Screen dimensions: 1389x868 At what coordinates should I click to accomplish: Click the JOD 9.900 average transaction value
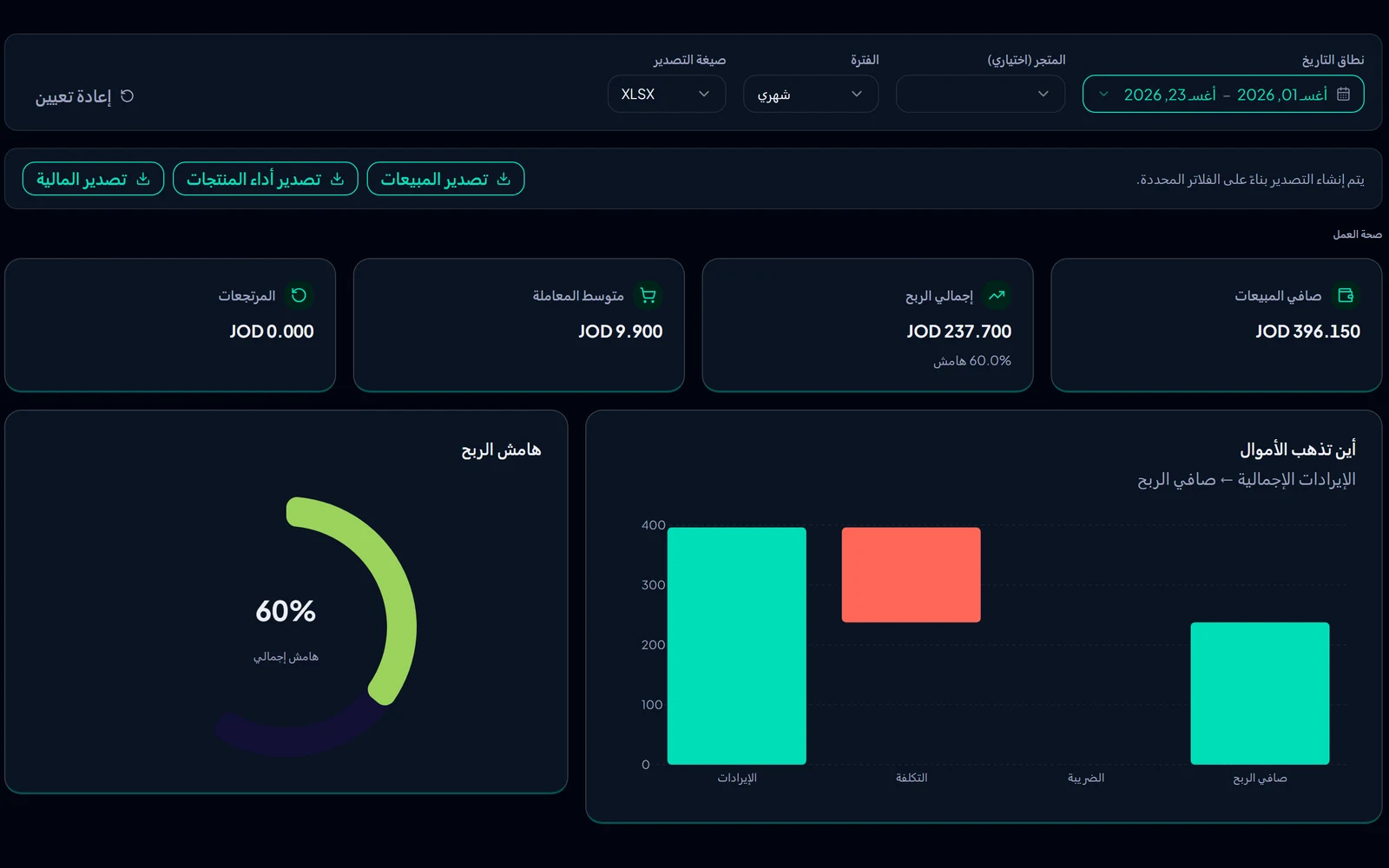tap(621, 332)
